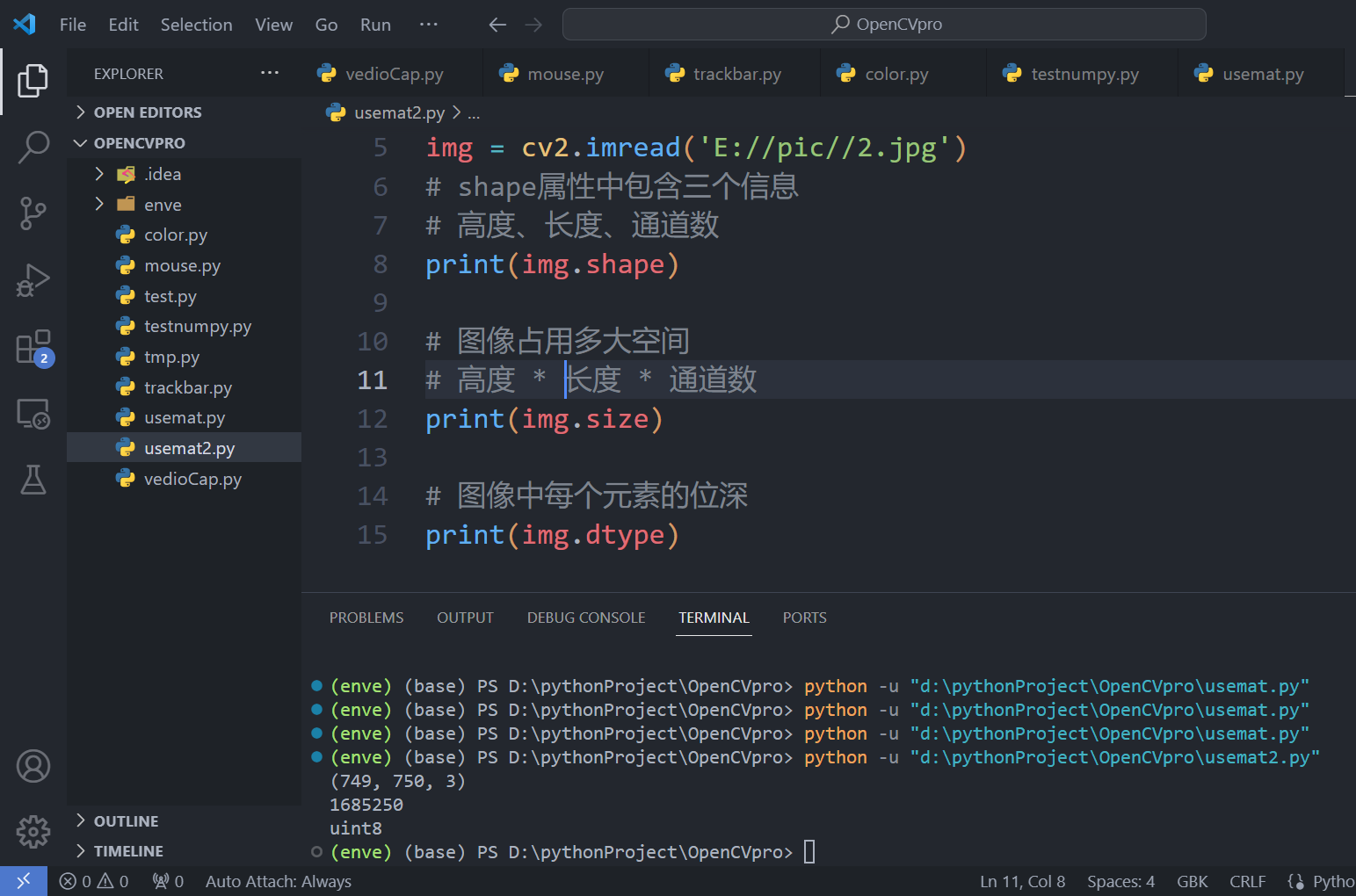Open mouse.py in the file tree
This screenshot has height=896, width=1356.
pyautogui.click(x=185, y=265)
